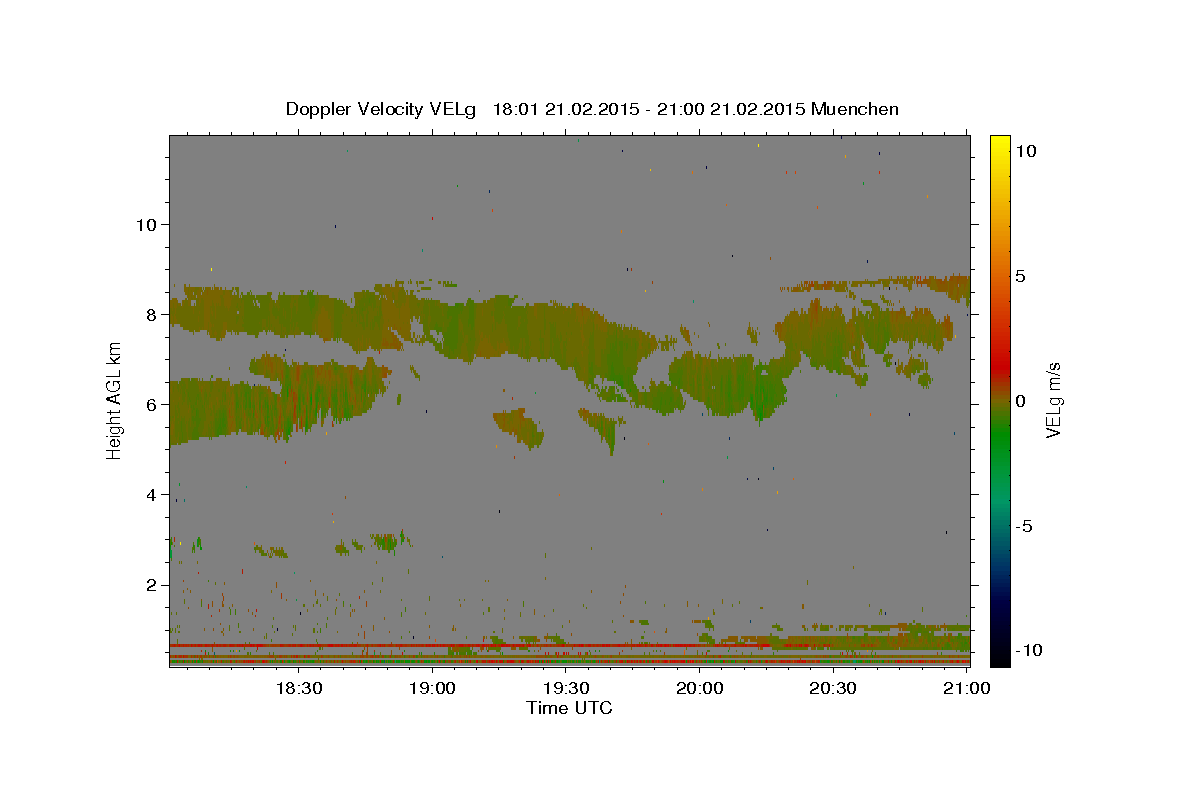Click the plot title 'Doppler Velocity VELg'
The image size is (1200, 800).
tap(381, 109)
